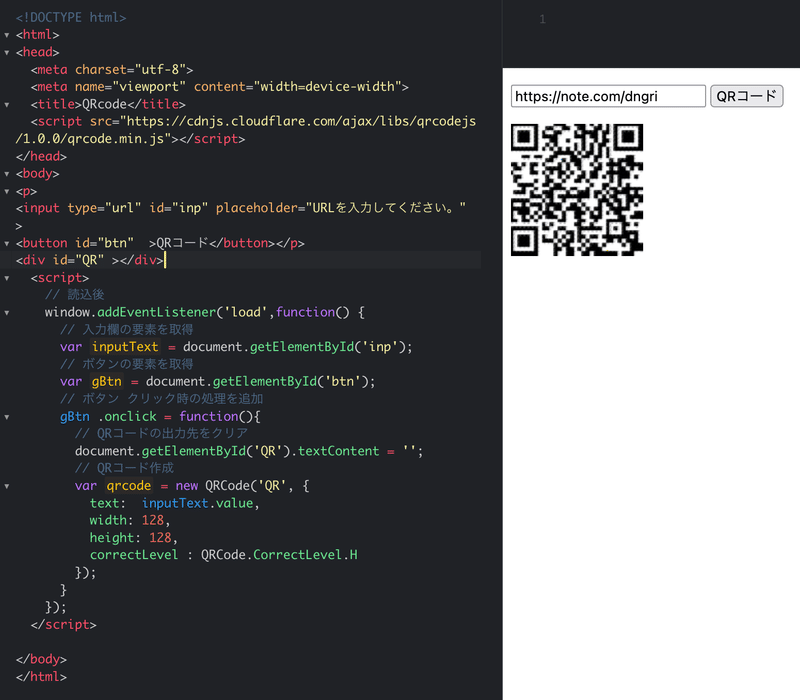Collapse the gBtn.onclick function body
Screen dimensions: 800x700
[7, 416]
